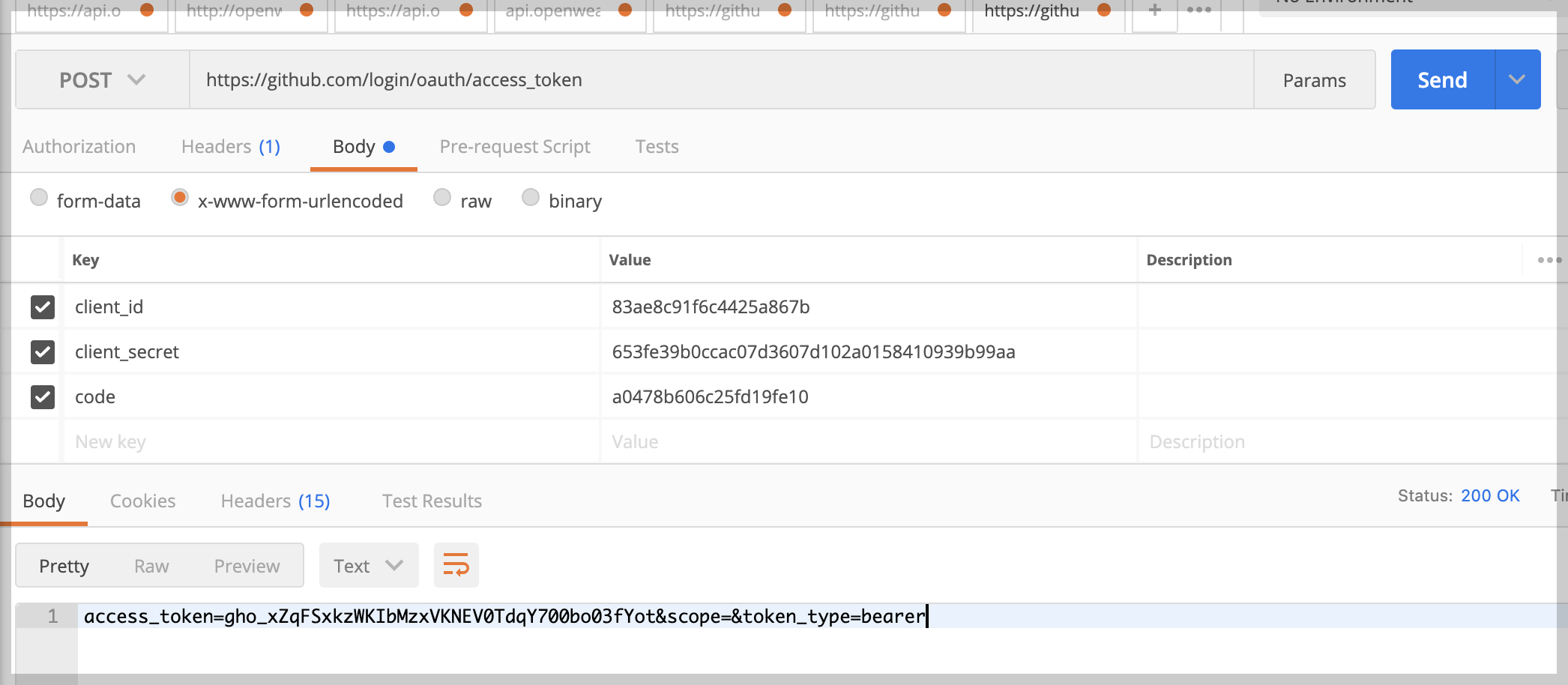Open the Pre-request Script tab
This screenshot has height=685, width=1568.
[x=515, y=146]
